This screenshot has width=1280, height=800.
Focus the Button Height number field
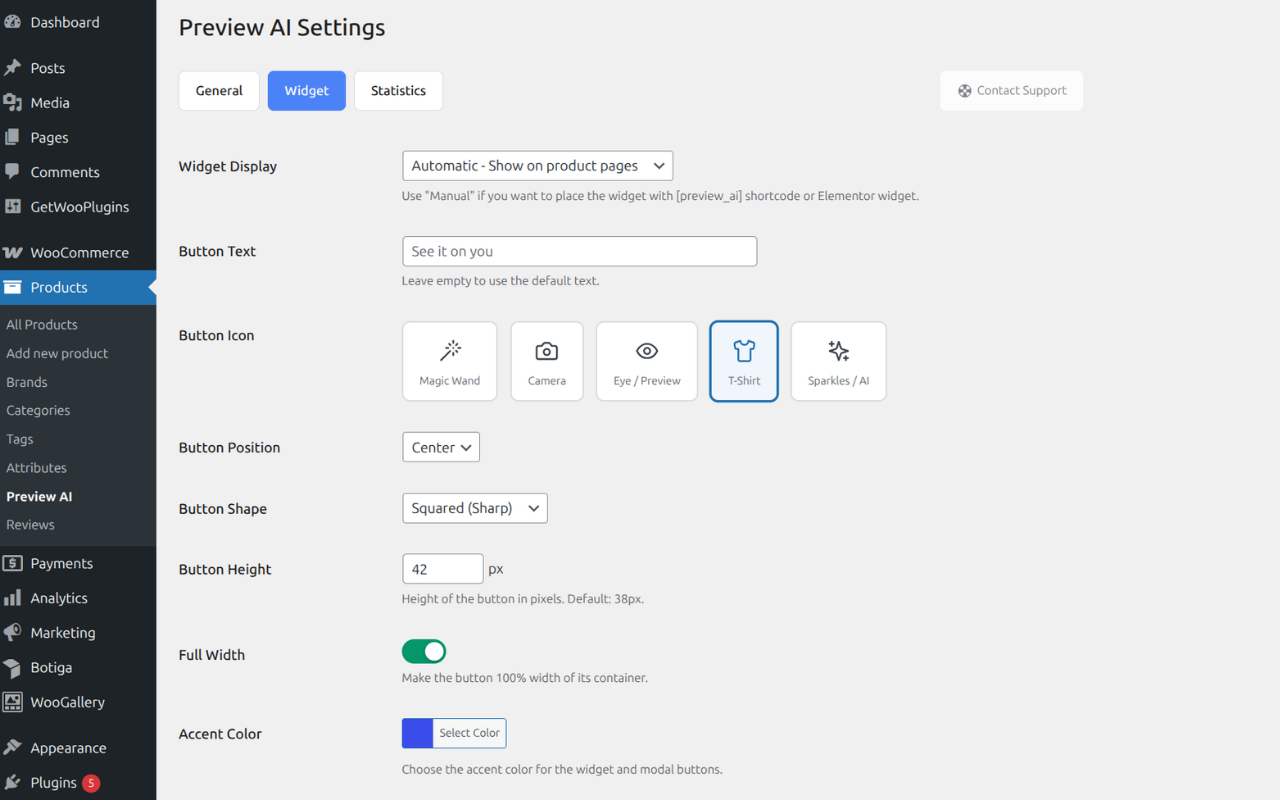(x=442, y=569)
